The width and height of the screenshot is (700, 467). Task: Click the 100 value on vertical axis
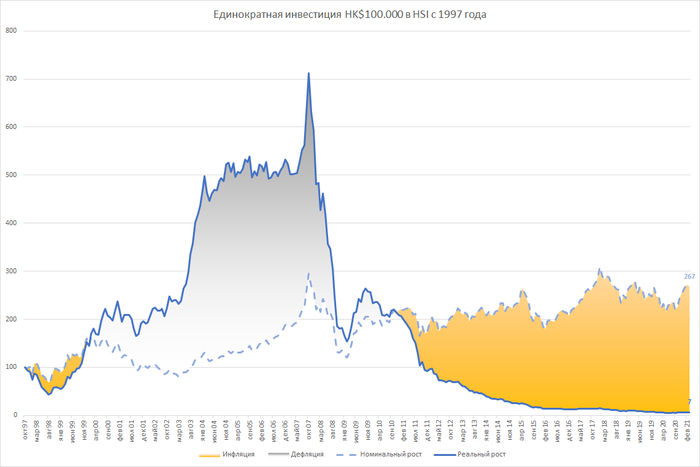tap(11, 367)
